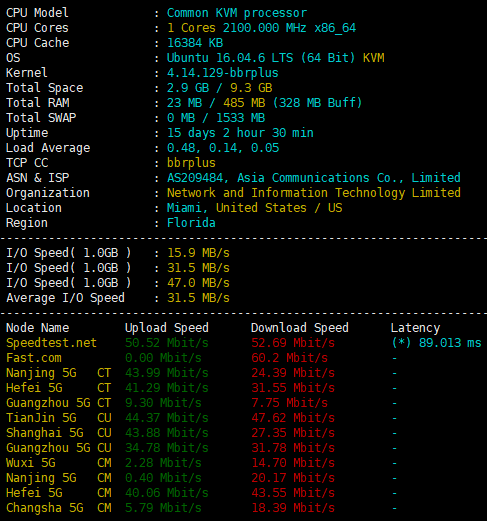Select the 'Nanjing 5G CT' node row name
Image resolution: width=487 pixels, height=521 pixels.
tap(59, 373)
